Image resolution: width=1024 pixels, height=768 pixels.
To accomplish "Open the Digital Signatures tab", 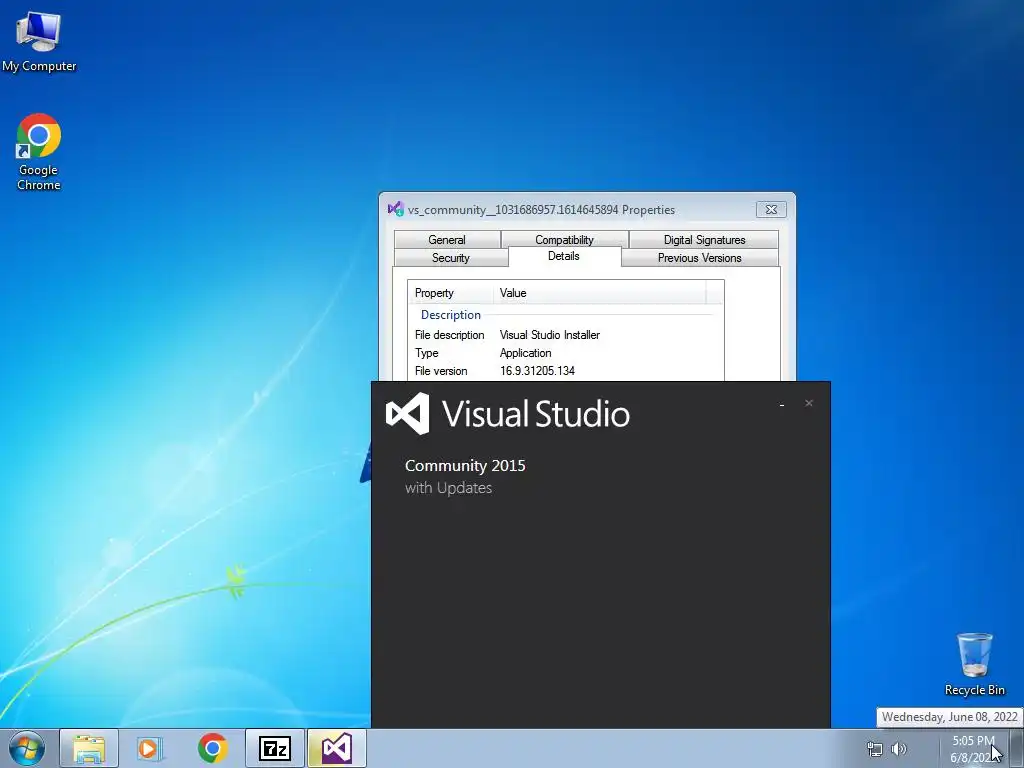I will click(x=704, y=240).
